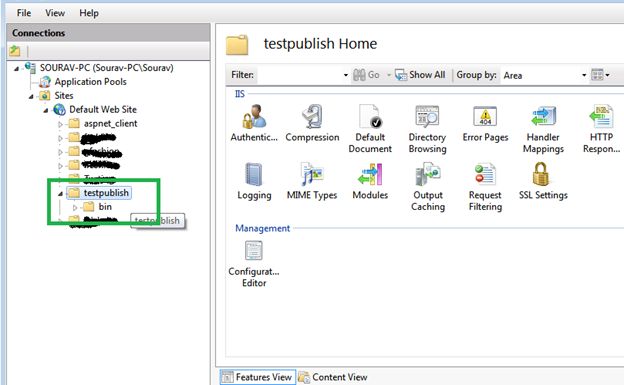Collapse the Management group header
The width and height of the screenshot is (624, 385).
[x=263, y=228]
